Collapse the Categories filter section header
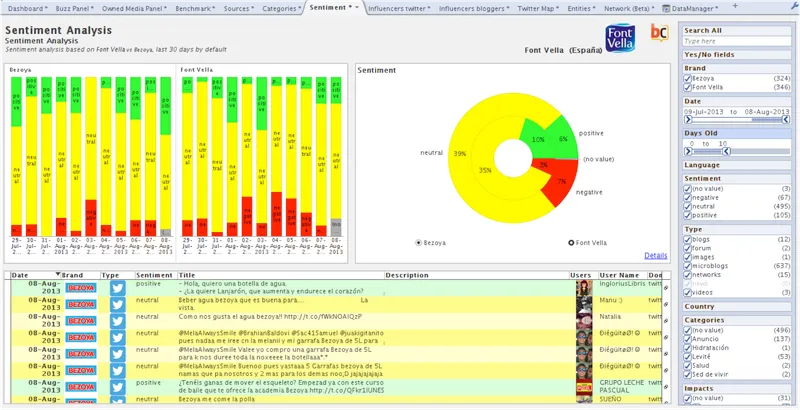The width and height of the screenshot is (800, 410). [737, 320]
